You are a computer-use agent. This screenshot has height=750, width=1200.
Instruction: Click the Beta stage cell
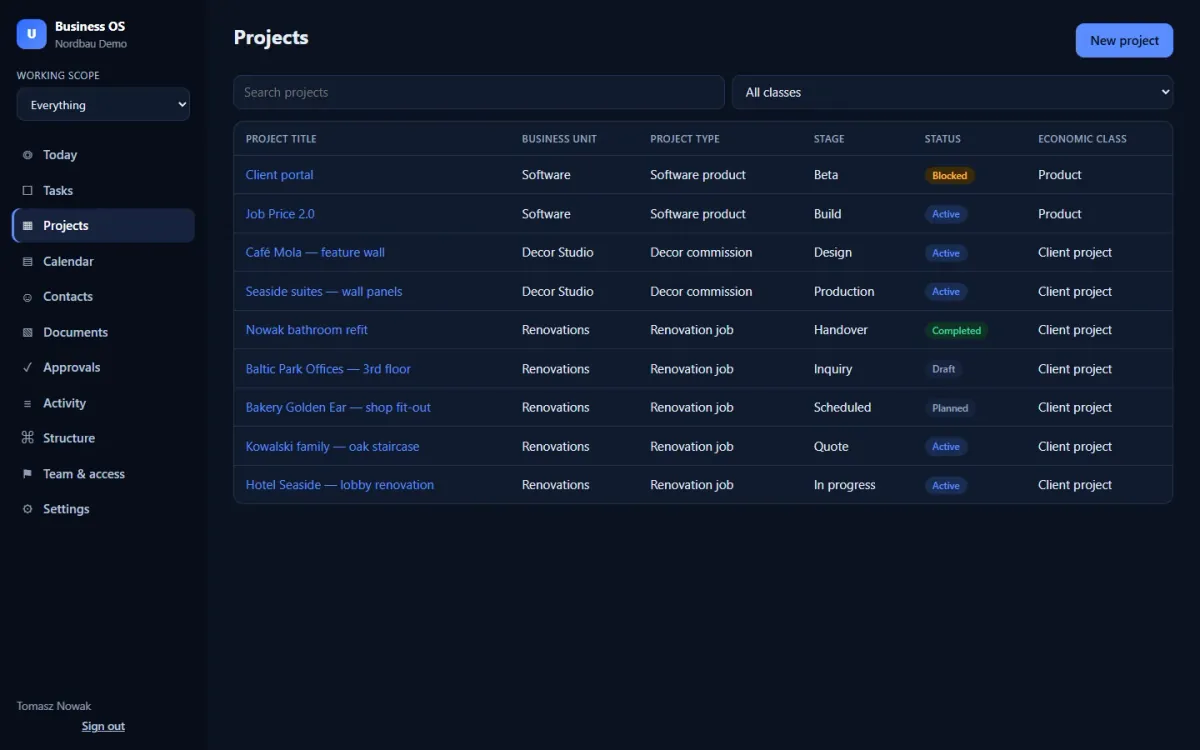click(826, 175)
